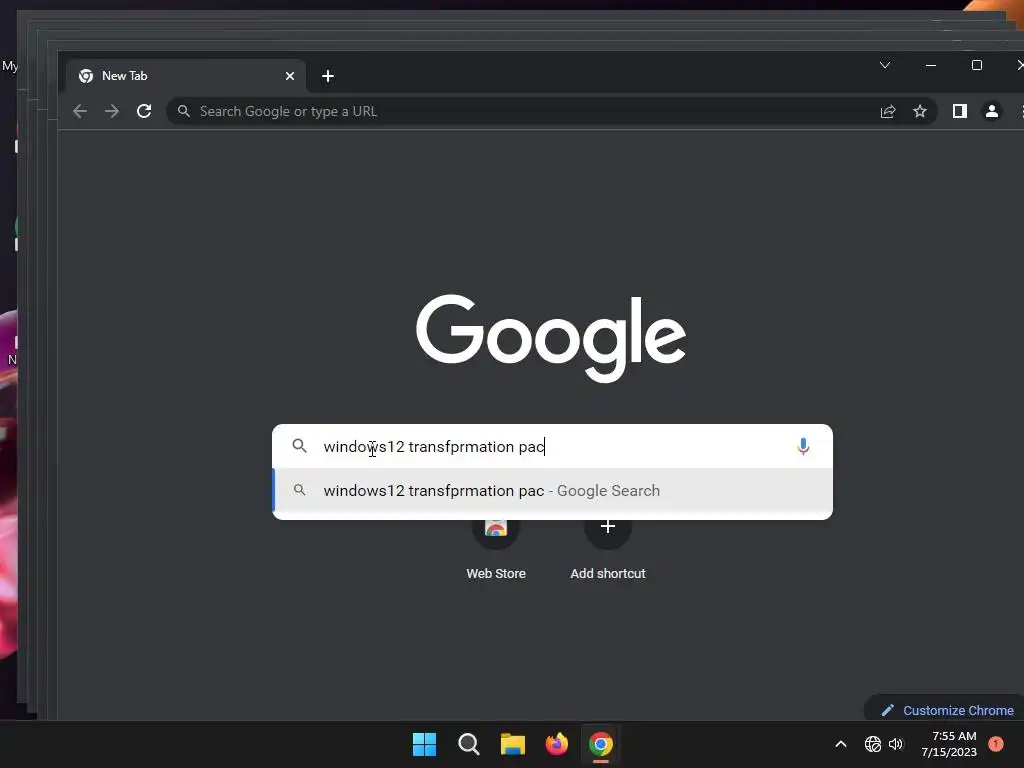Open the Chrome profile icon
The height and width of the screenshot is (768, 1024).
(x=991, y=111)
